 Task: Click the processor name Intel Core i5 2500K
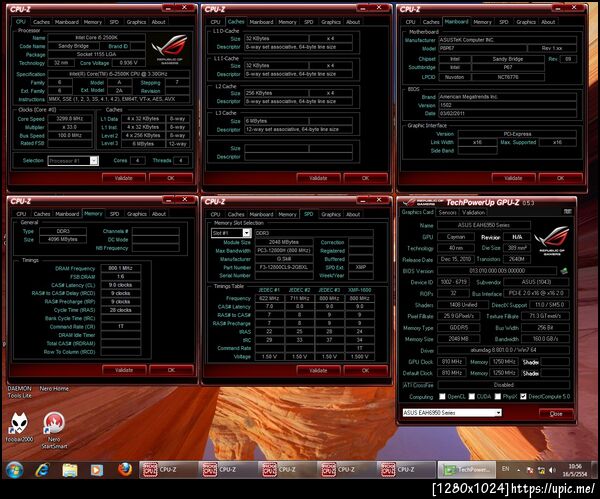coord(96,38)
